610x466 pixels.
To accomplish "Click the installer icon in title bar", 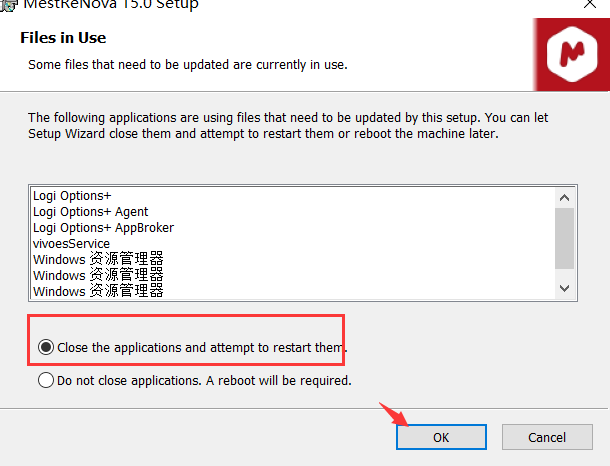I will [9, 5].
